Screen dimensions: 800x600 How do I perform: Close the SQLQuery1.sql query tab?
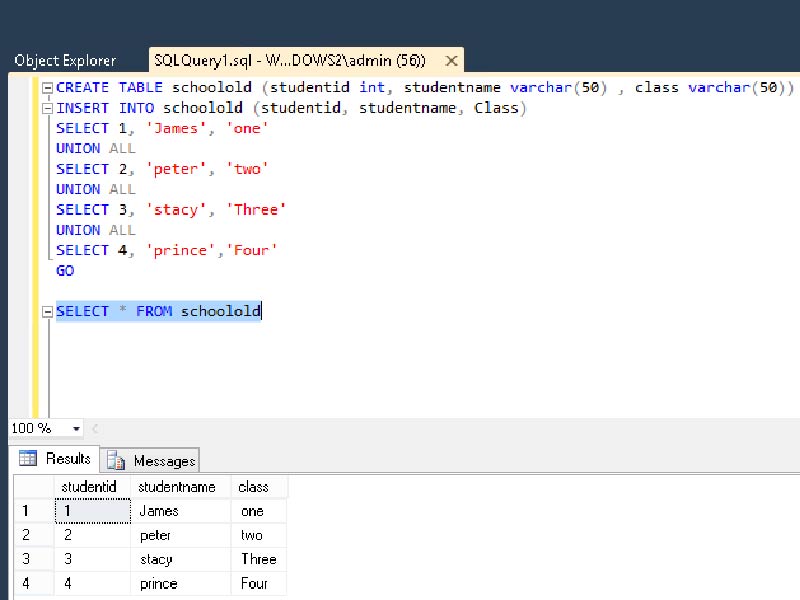coord(451,60)
